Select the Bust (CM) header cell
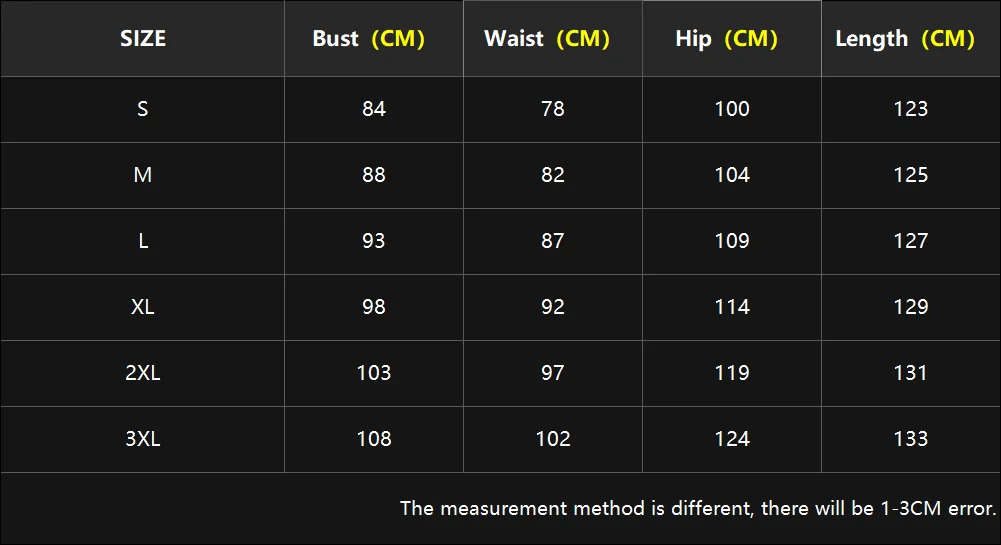The image size is (1001, 545). coord(368,39)
